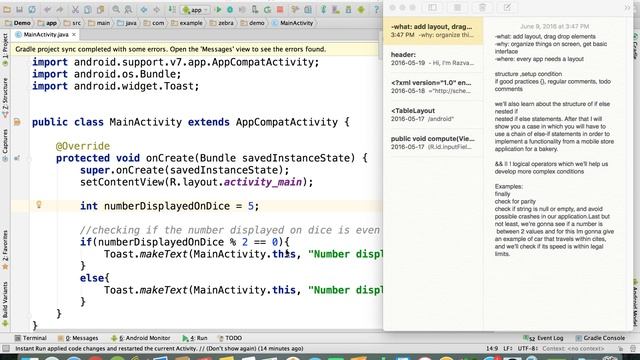The width and height of the screenshot is (640, 360).
Task: Select the java breadcrumb folder
Action: [x=127, y=23]
